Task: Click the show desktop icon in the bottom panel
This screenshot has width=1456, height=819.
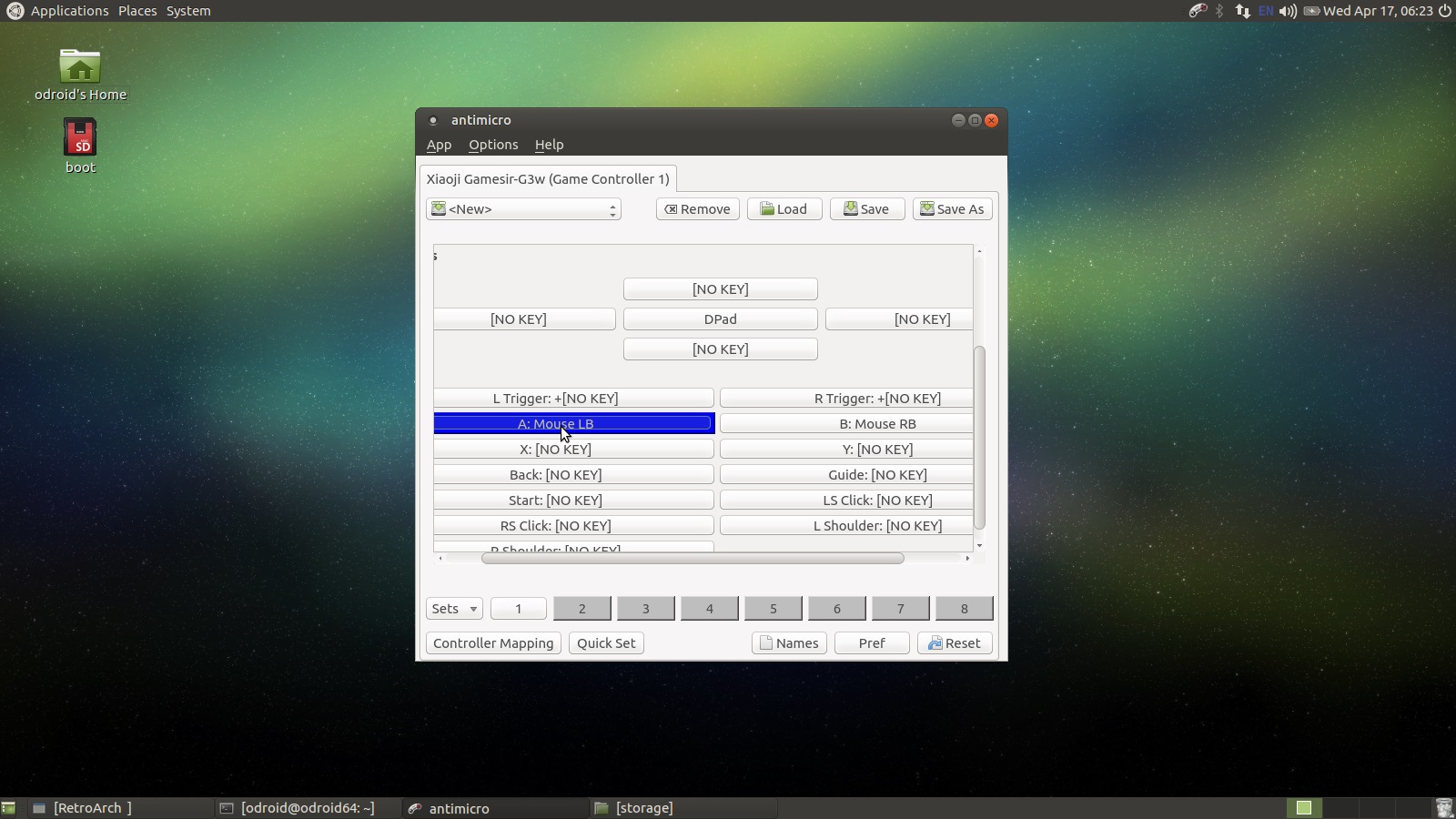Action: [8, 808]
